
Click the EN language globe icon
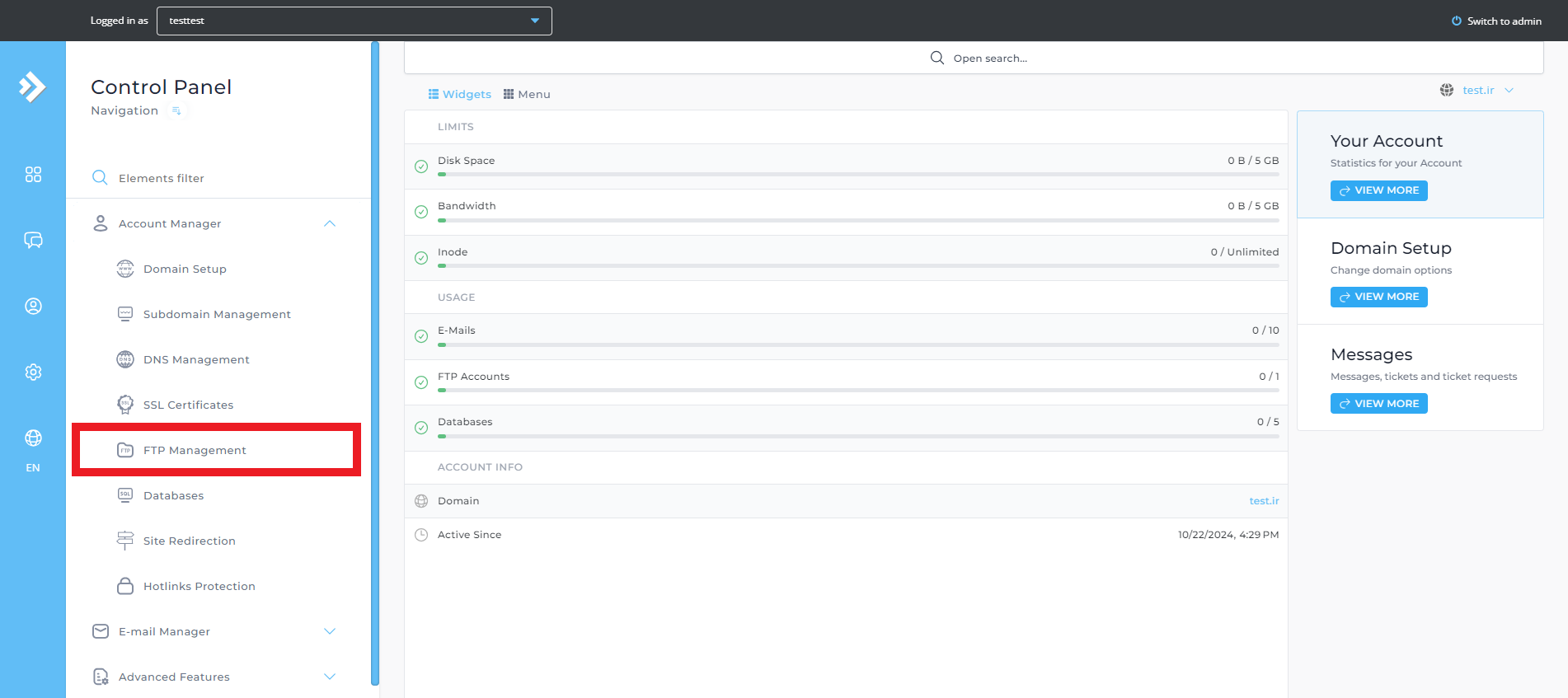pyautogui.click(x=33, y=438)
